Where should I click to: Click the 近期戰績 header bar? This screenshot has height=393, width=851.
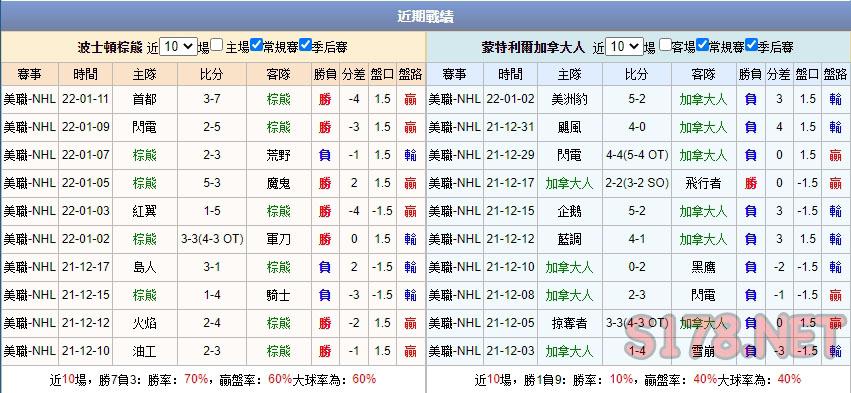tap(426, 16)
